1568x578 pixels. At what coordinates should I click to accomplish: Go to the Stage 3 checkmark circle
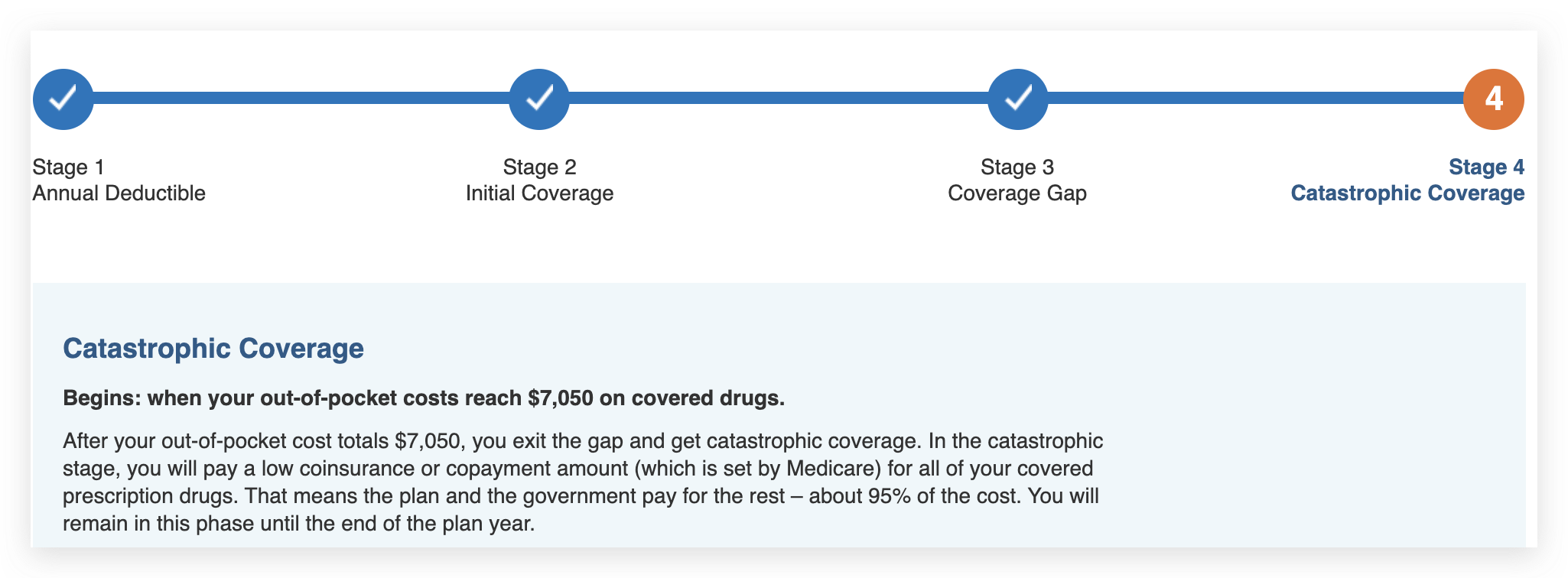pos(1017,99)
